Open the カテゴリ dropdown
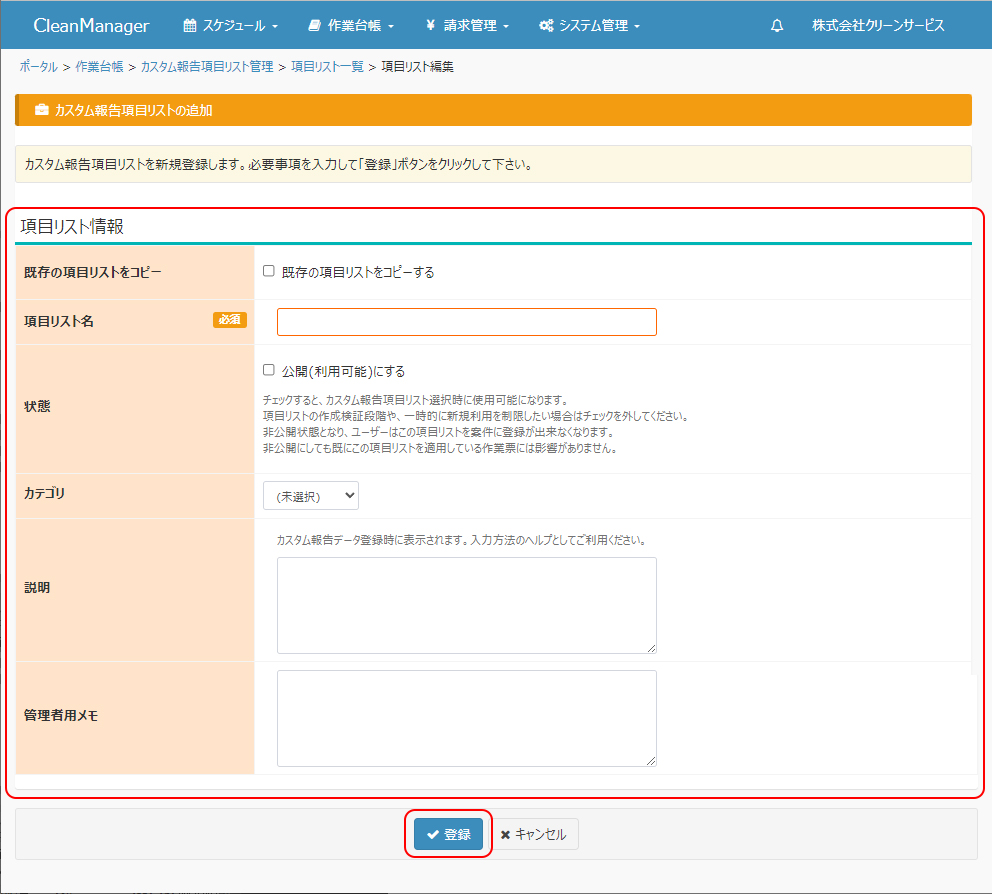Image resolution: width=992 pixels, height=894 pixels. pyautogui.click(x=310, y=495)
